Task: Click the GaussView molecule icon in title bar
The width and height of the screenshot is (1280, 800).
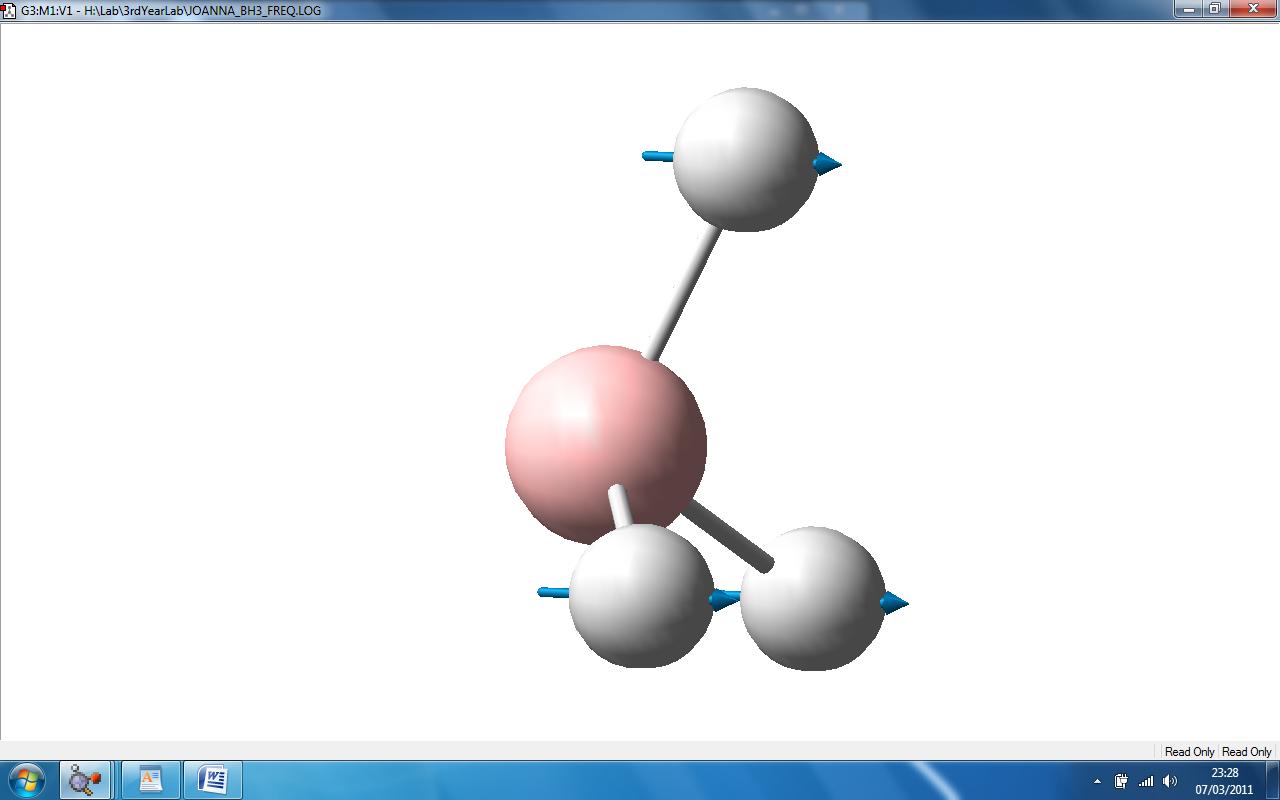Action: [x=9, y=10]
